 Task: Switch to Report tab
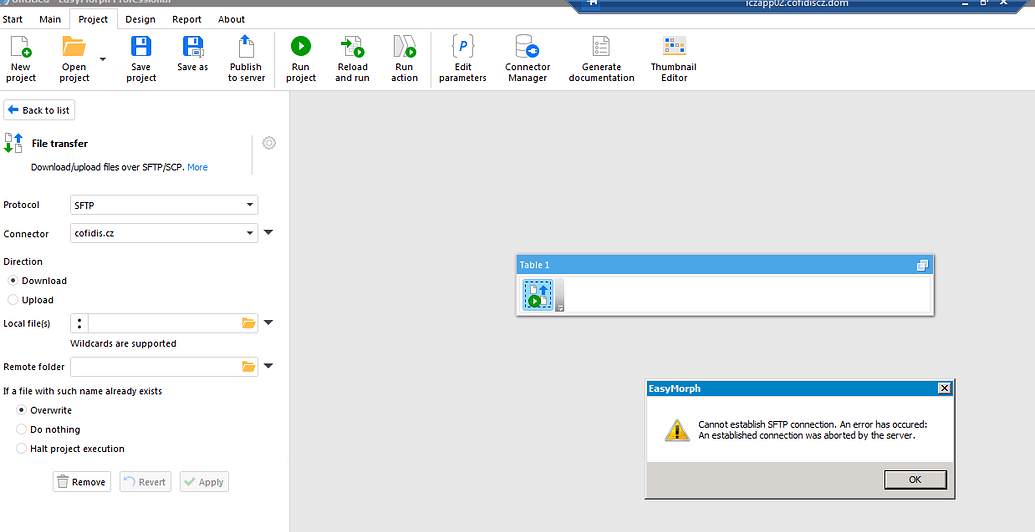[187, 19]
